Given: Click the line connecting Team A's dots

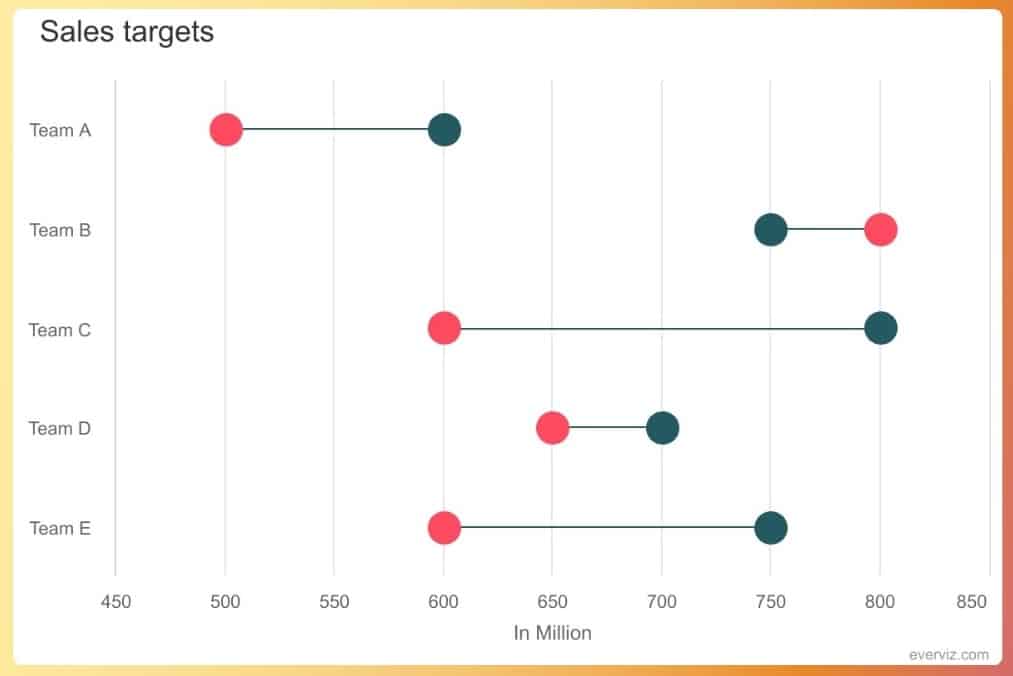Looking at the screenshot, I should pyautogui.click(x=335, y=130).
